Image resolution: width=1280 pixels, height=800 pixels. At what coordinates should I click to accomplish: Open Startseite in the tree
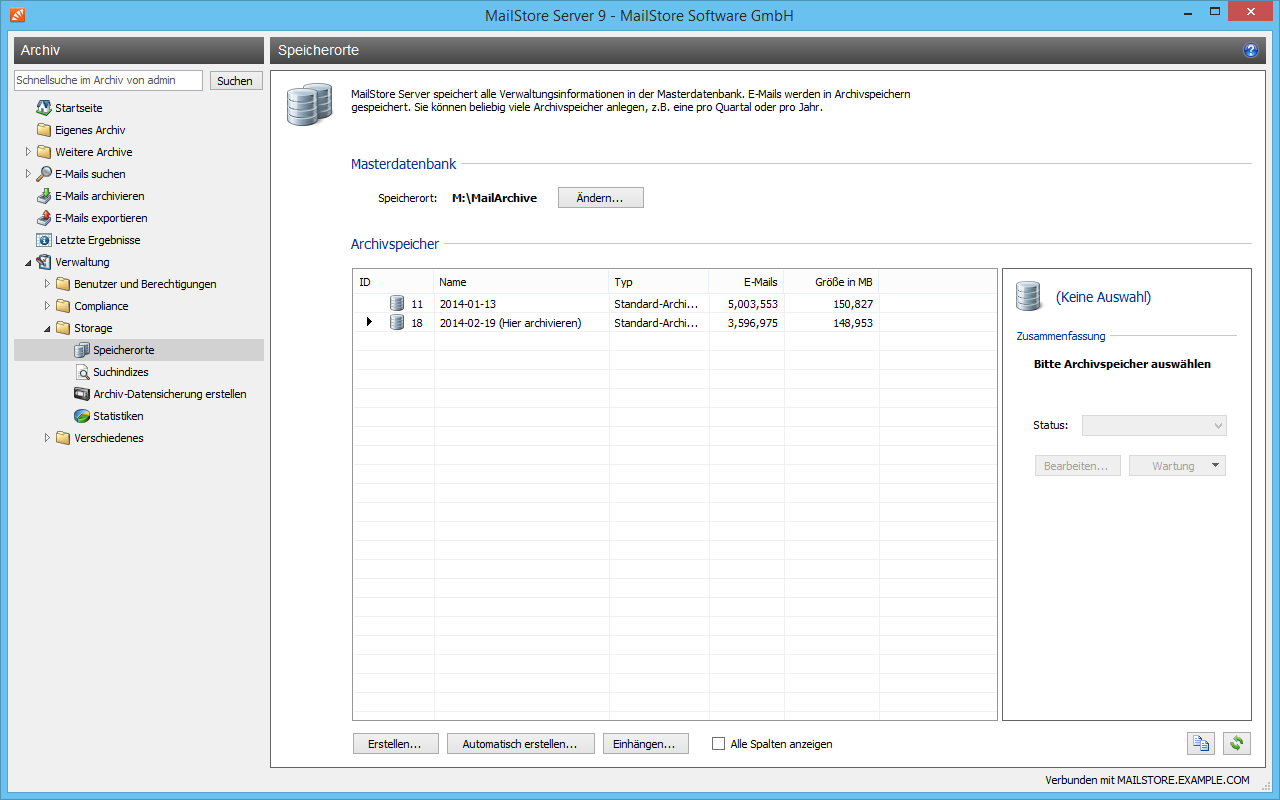pyautogui.click(x=78, y=108)
